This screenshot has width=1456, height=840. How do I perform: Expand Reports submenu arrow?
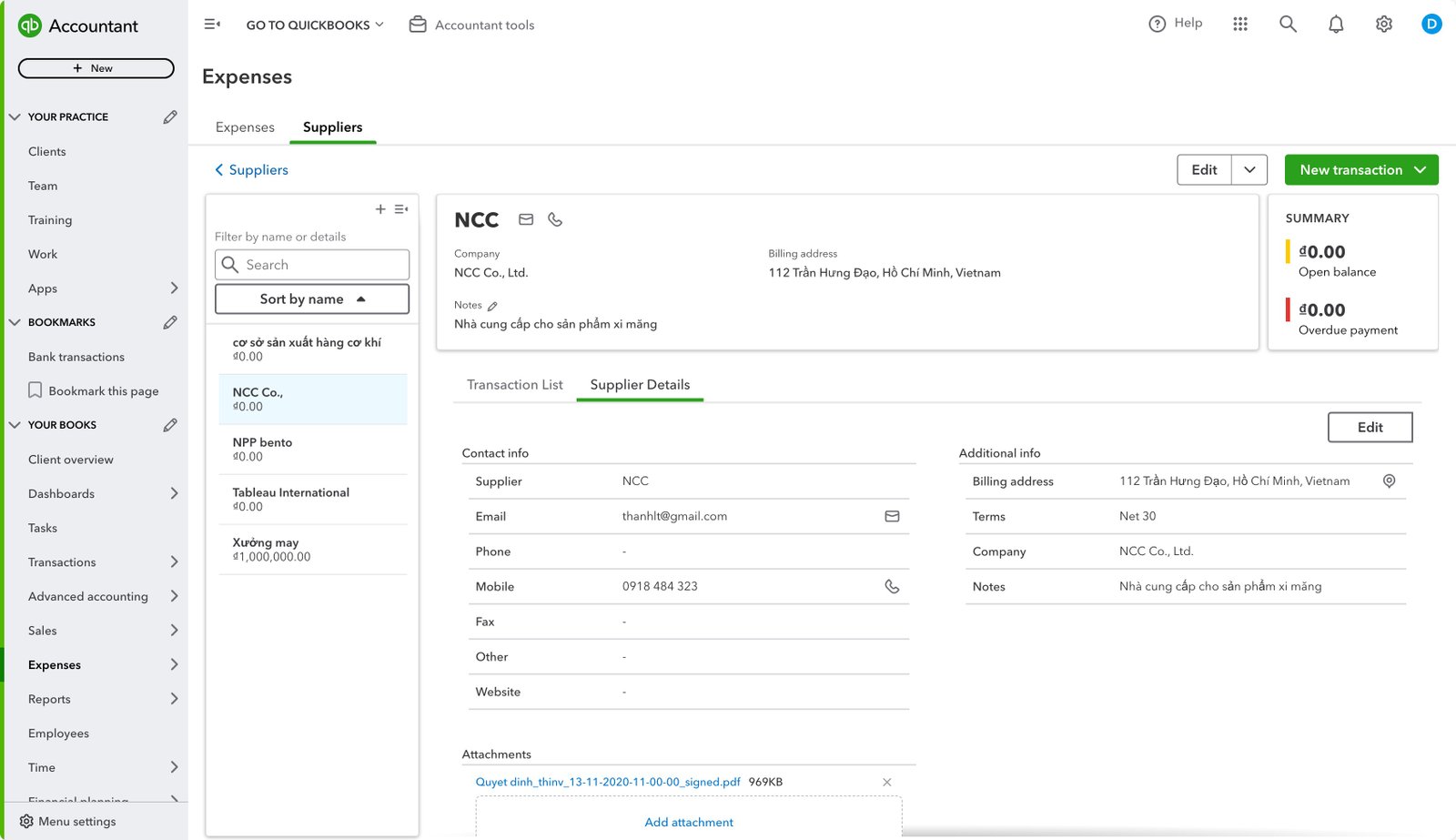tap(174, 699)
